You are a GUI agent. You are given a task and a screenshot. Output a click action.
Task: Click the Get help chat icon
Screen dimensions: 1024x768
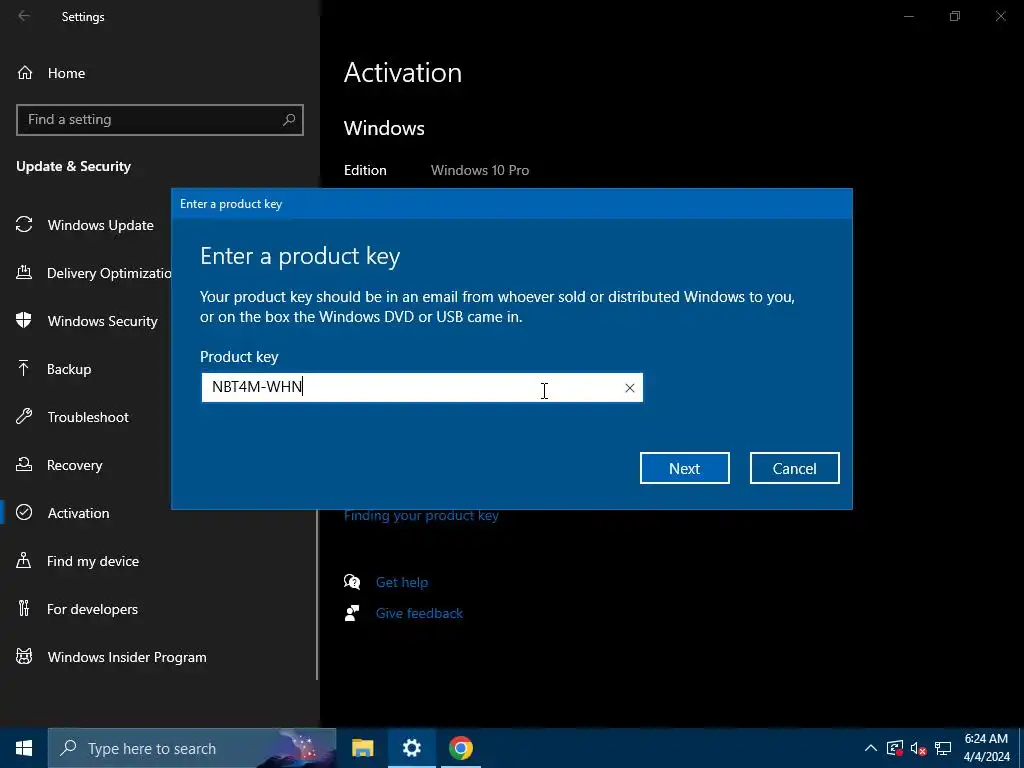coord(352,582)
